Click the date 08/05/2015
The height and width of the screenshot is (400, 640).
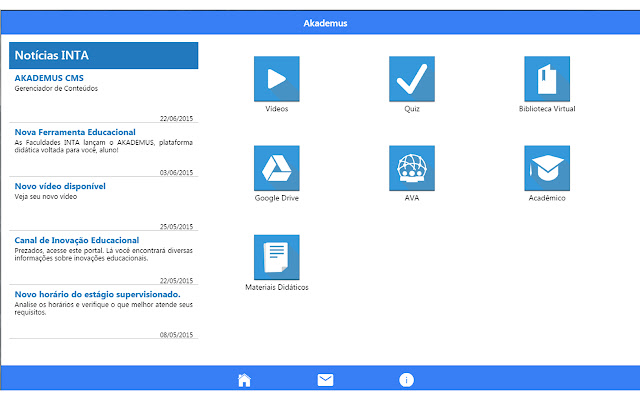point(176,335)
